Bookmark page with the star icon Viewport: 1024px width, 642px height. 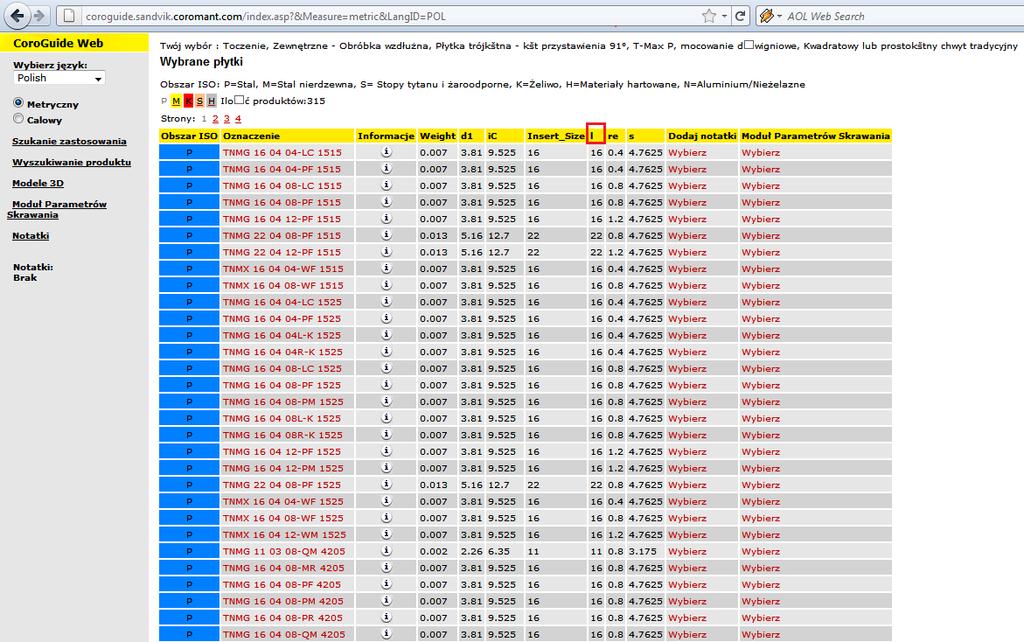[709, 16]
